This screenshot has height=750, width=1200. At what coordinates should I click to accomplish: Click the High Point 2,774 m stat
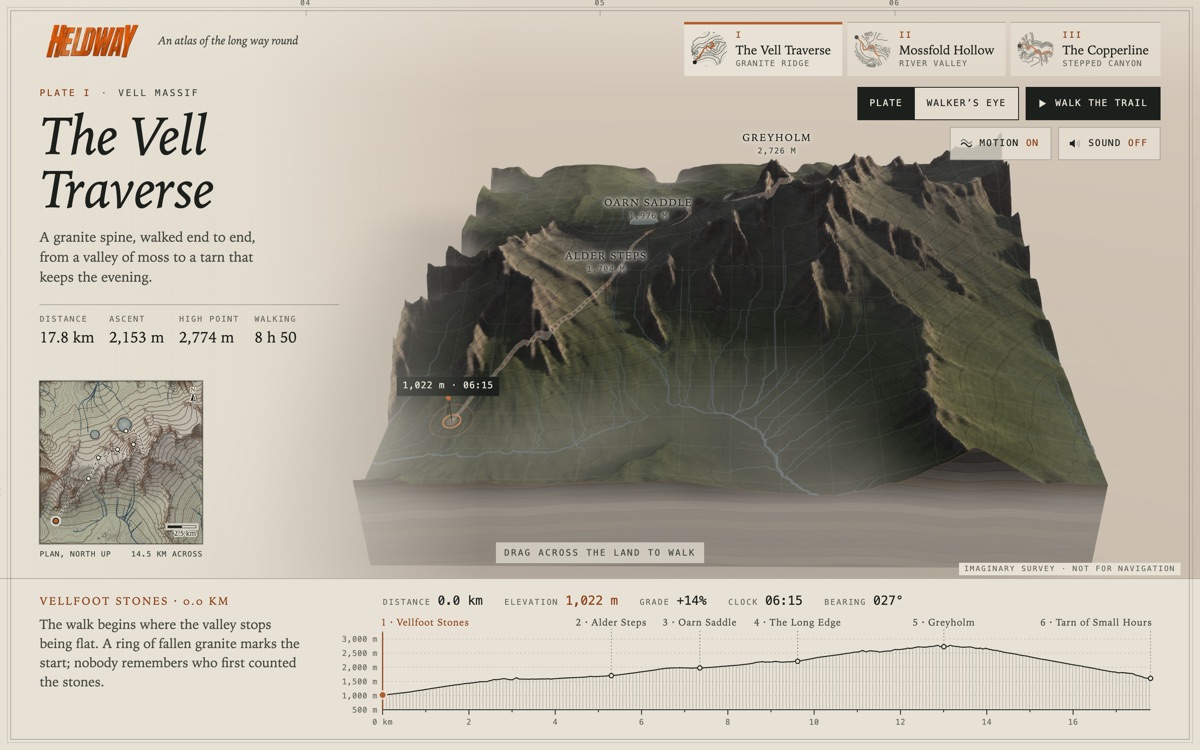click(207, 330)
